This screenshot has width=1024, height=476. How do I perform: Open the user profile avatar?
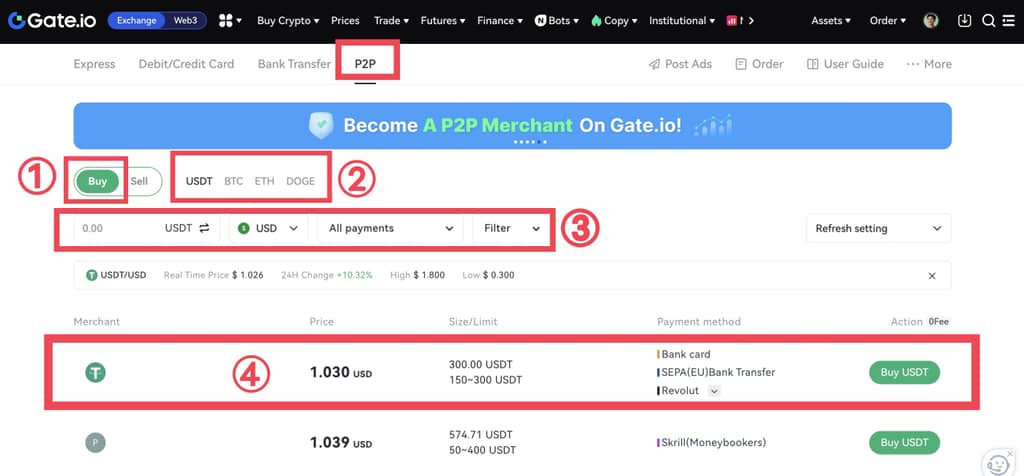pos(931,20)
